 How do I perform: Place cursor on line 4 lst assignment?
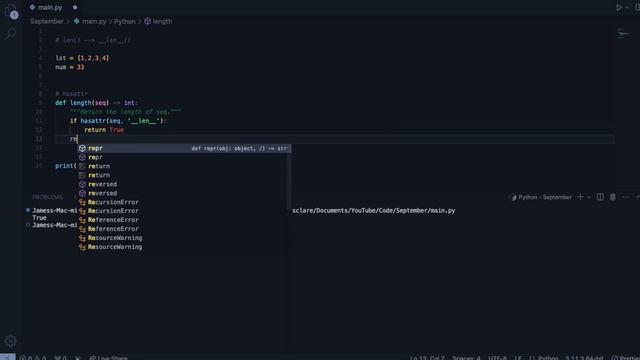click(82, 58)
